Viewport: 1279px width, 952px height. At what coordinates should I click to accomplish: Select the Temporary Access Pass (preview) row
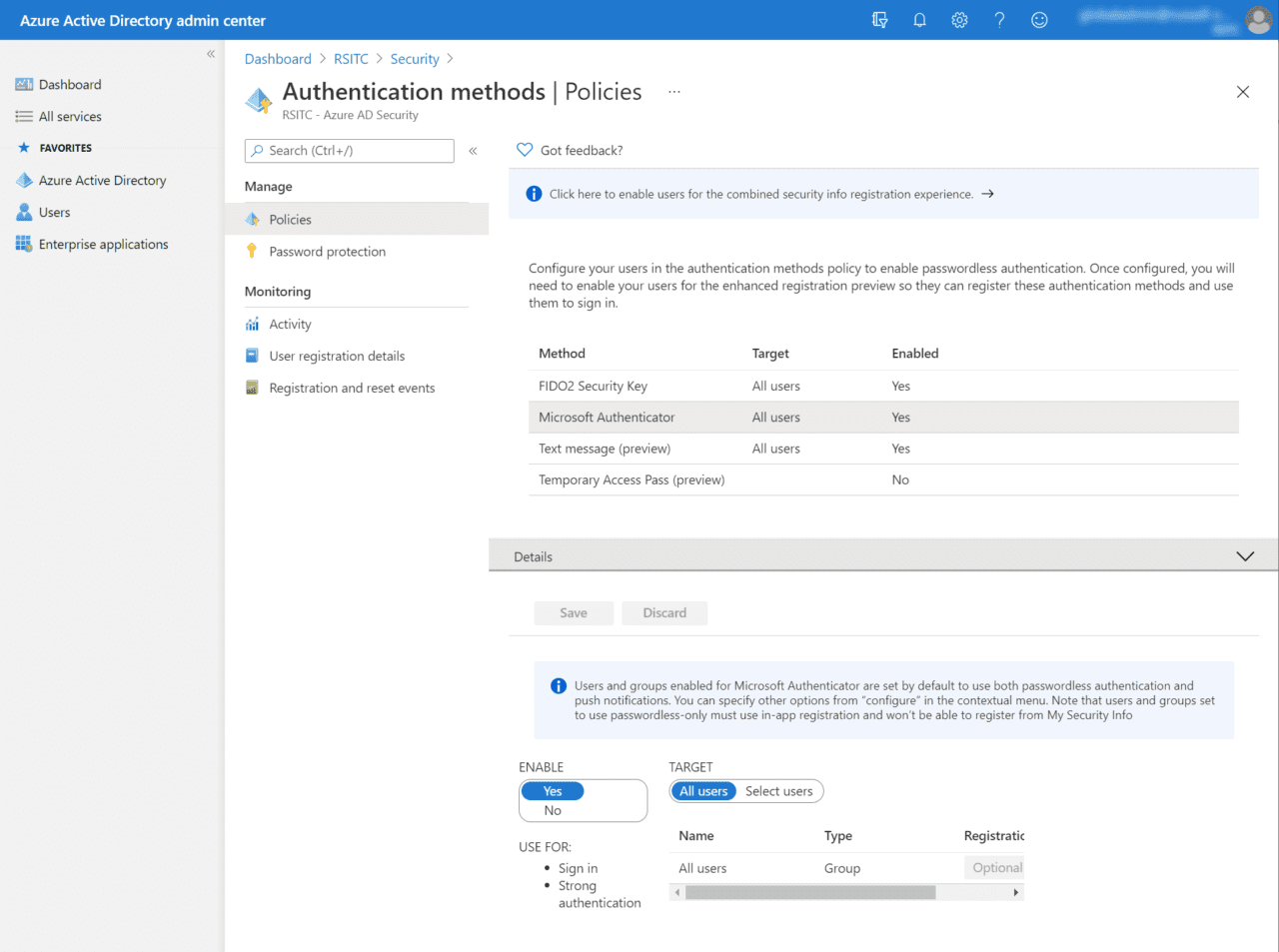coord(883,479)
